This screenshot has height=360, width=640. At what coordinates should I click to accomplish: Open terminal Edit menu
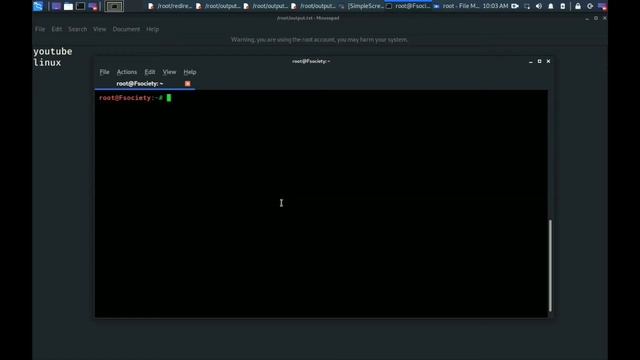[150, 72]
